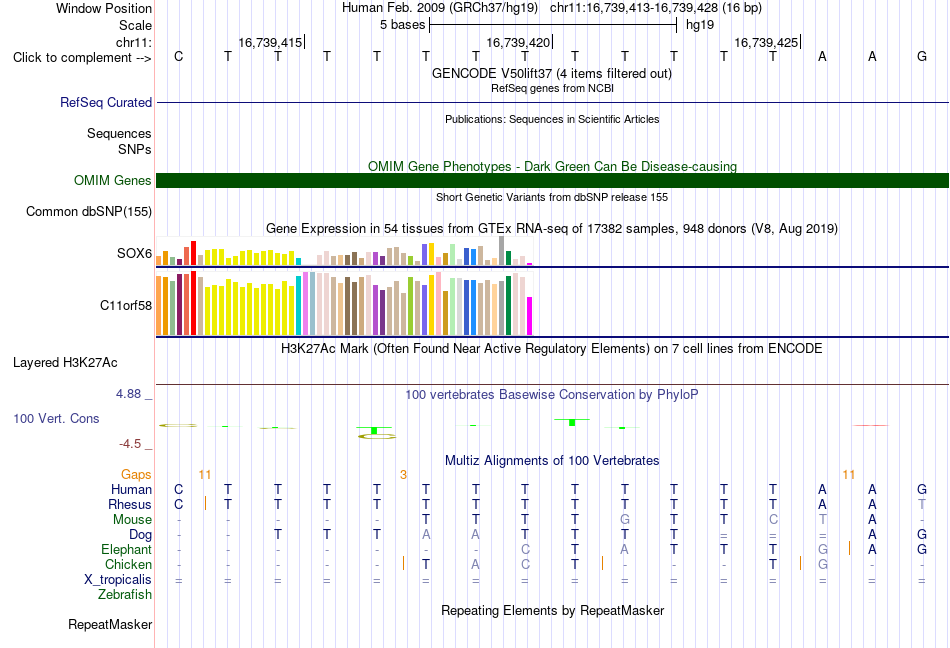Click the Scale label

tap(135, 25)
